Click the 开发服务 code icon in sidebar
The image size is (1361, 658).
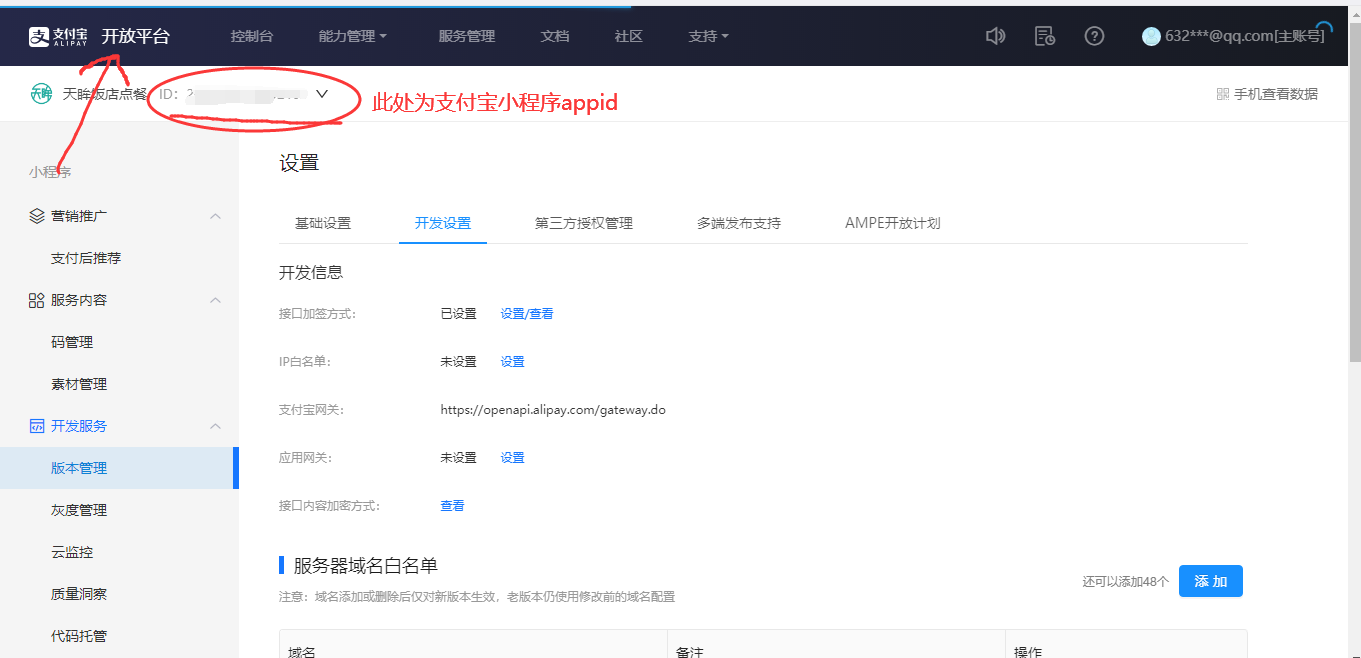37,426
